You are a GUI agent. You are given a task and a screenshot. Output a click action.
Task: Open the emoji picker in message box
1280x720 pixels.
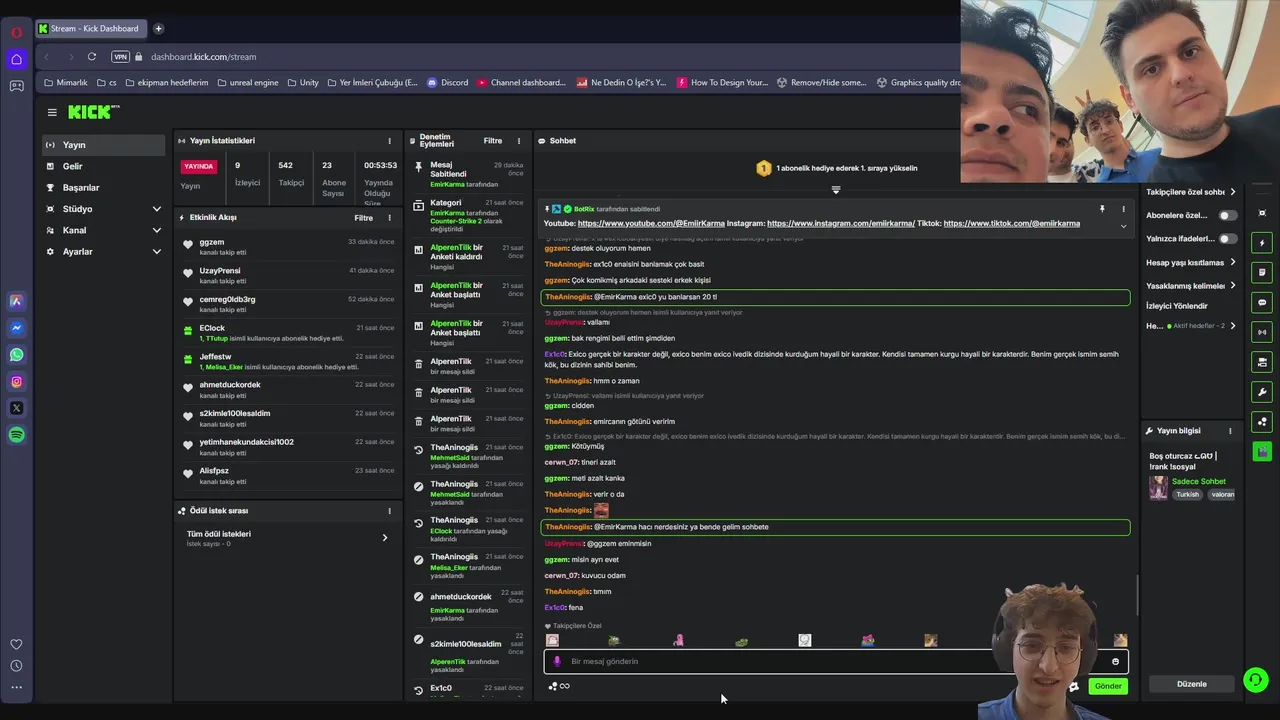1115,661
